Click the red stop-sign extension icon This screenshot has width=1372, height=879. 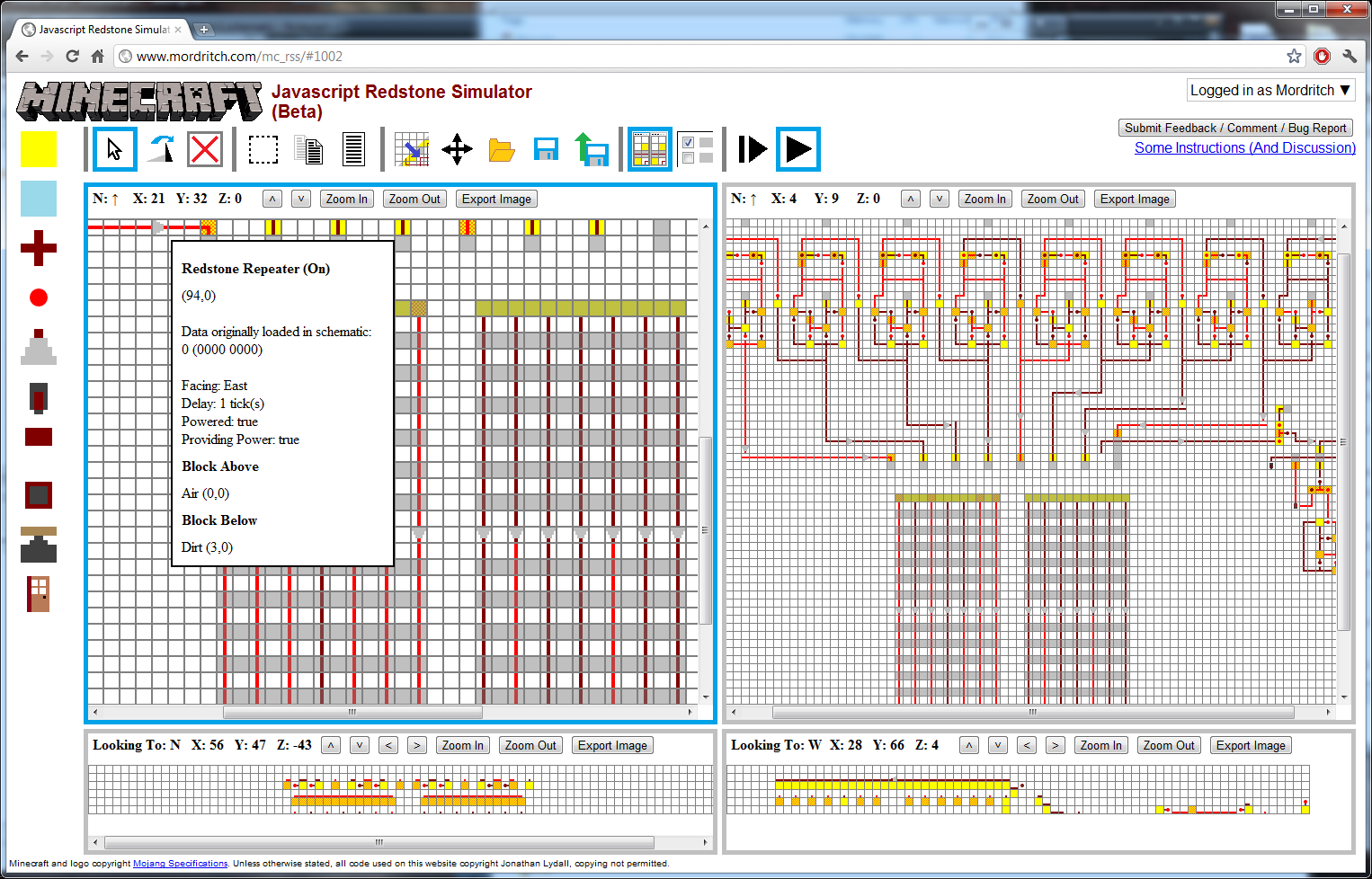click(1322, 56)
